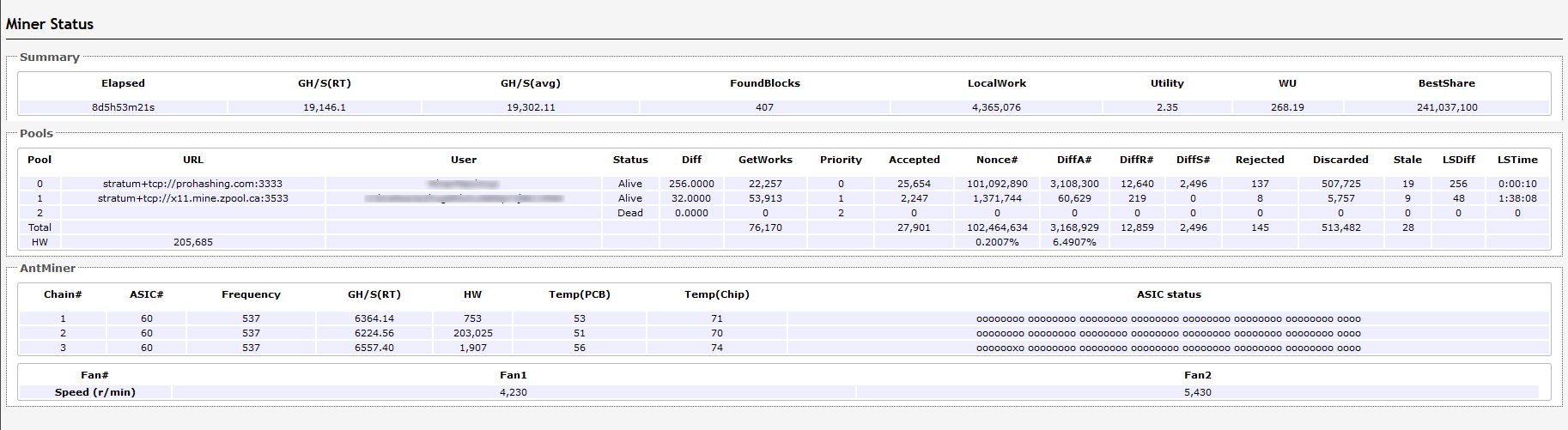Click Diff value 256.0000
This screenshot has height=430, width=1568.
[x=691, y=184]
